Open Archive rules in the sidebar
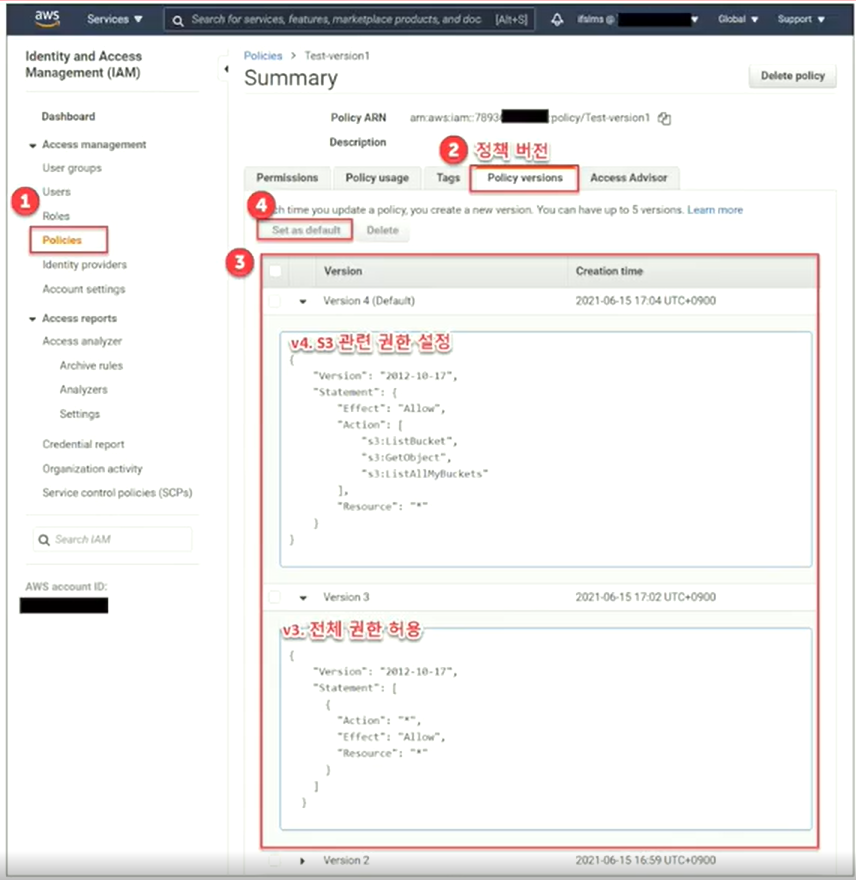 [91, 365]
